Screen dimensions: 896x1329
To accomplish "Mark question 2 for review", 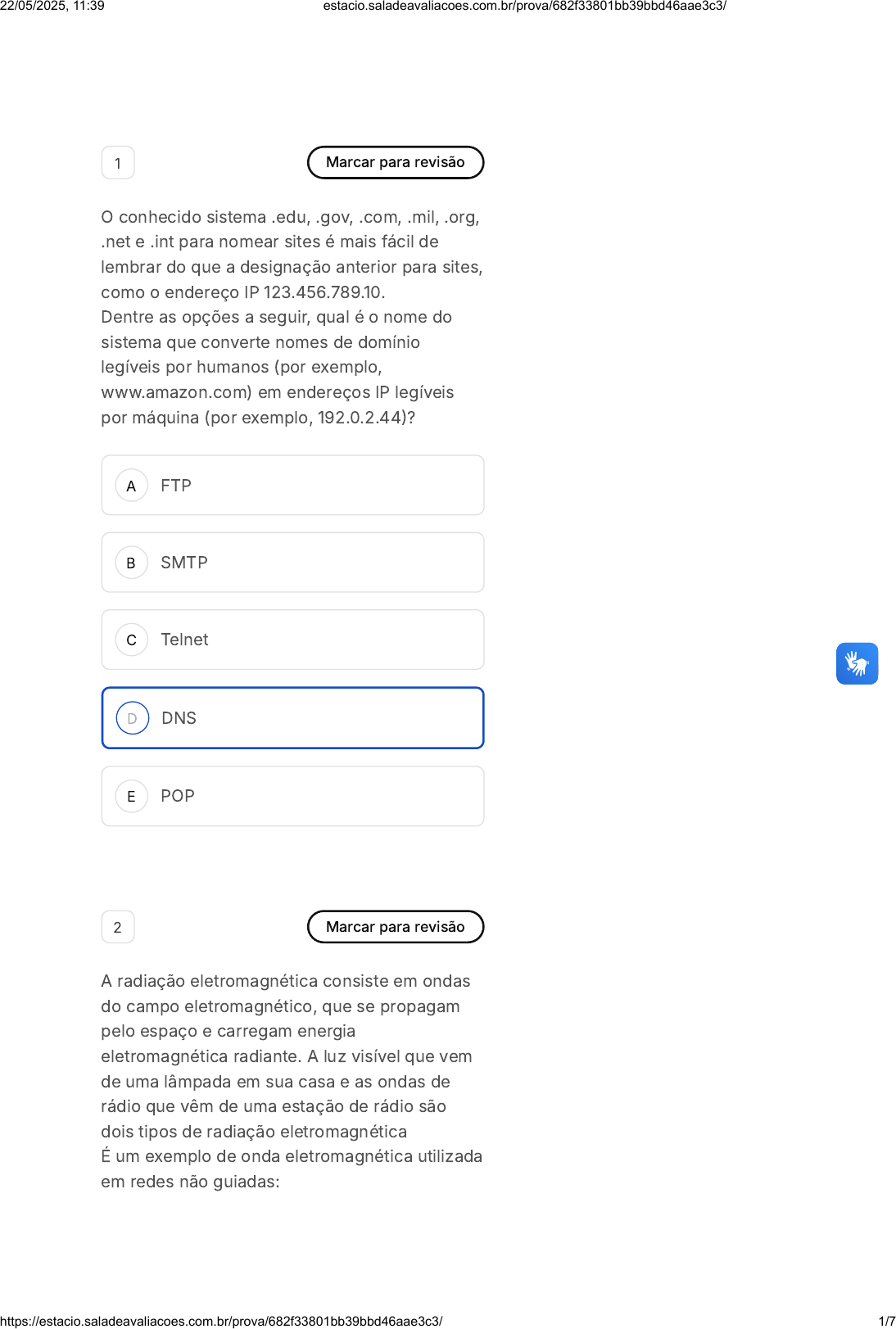I will point(395,927).
